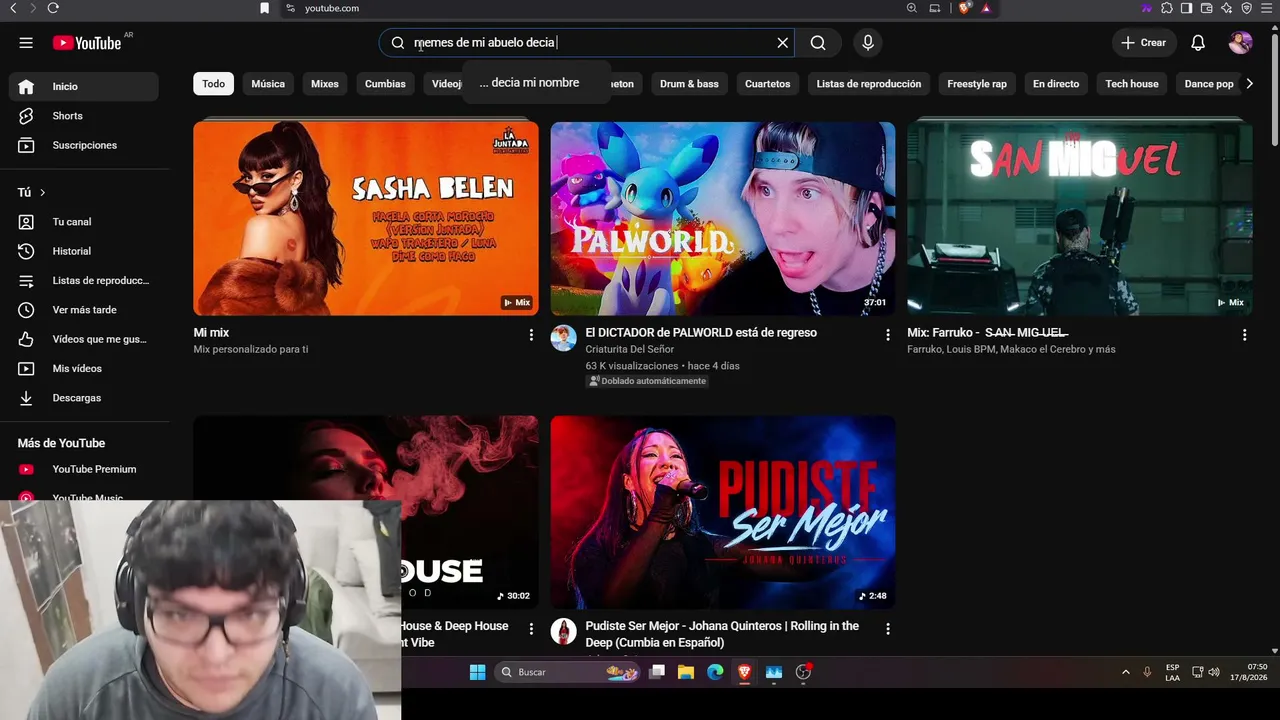
Task: Start voice search with the microphone
Action: coord(868,43)
